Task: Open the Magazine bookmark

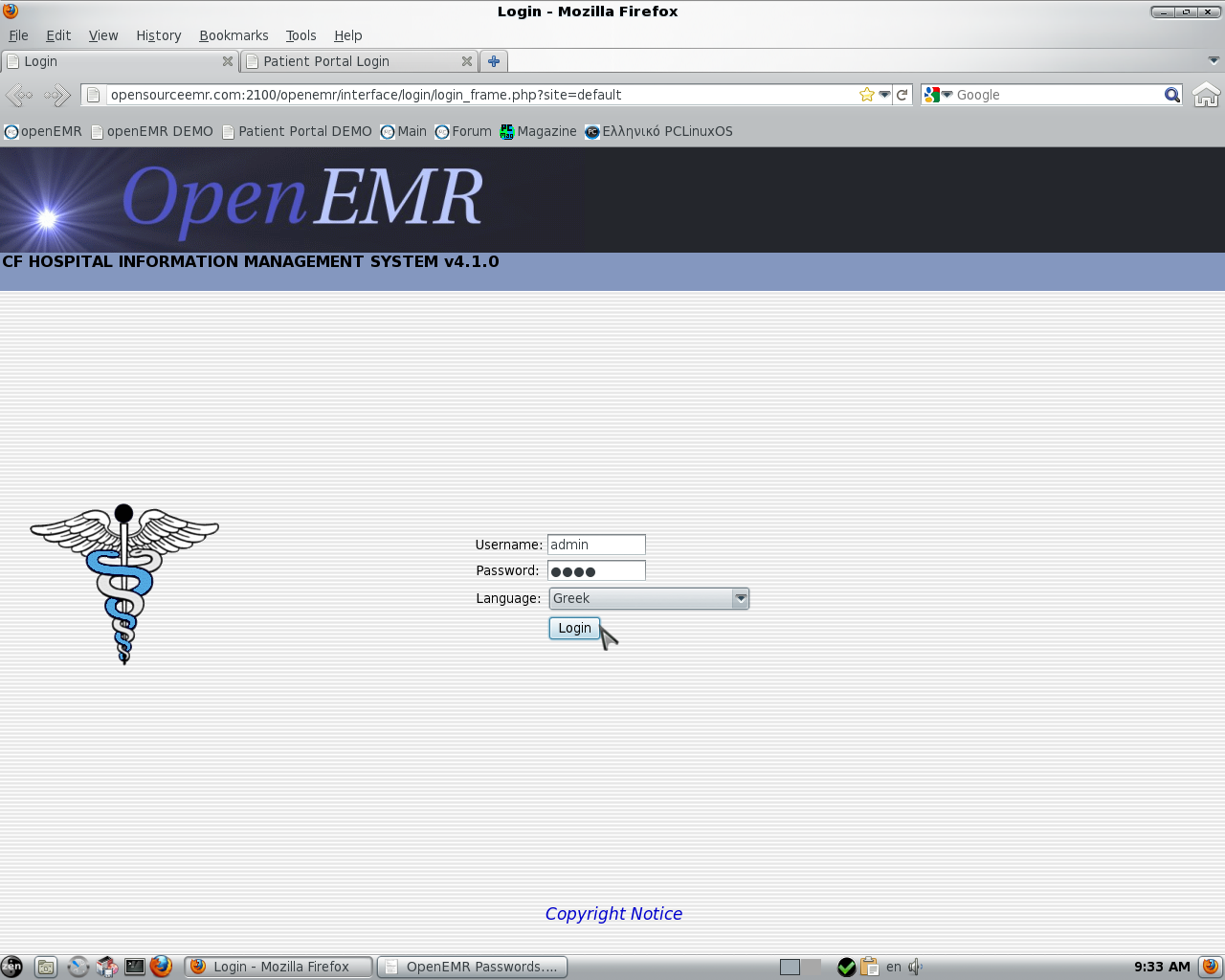Action: [539, 131]
